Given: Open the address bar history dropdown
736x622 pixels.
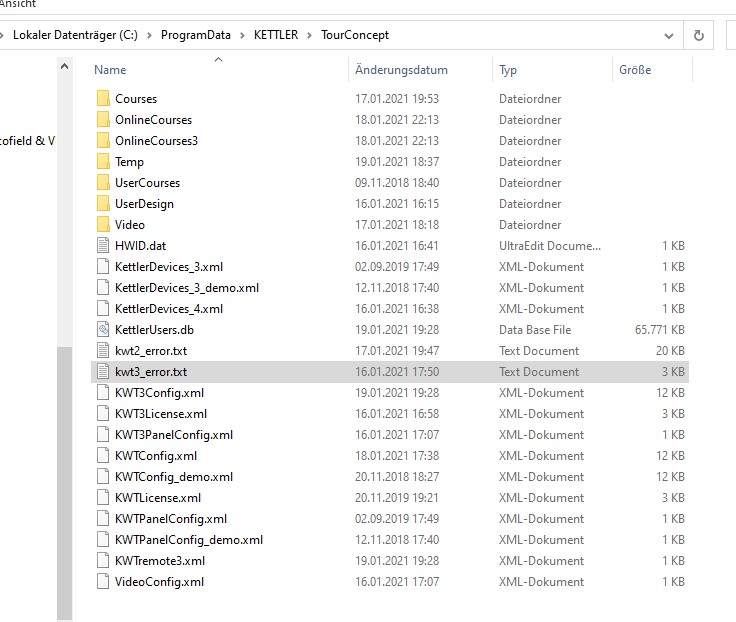Looking at the screenshot, I should pyautogui.click(x=669, y=36).
